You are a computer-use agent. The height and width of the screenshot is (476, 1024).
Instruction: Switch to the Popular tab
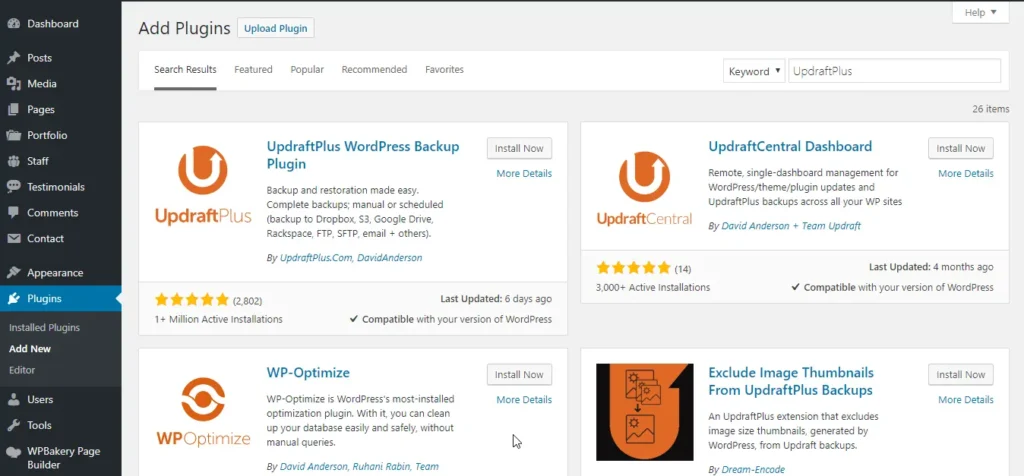[x=307, y=70]
